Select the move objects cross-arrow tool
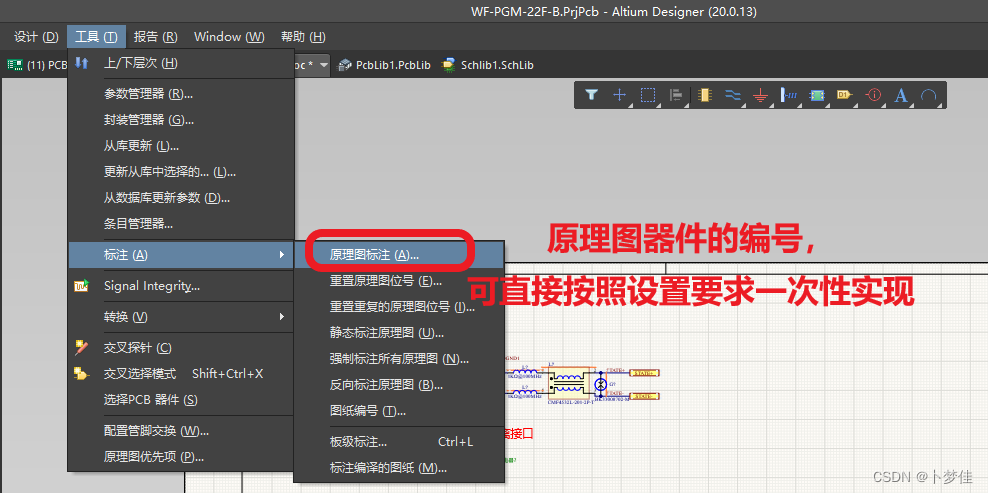 tap(619, 95)
